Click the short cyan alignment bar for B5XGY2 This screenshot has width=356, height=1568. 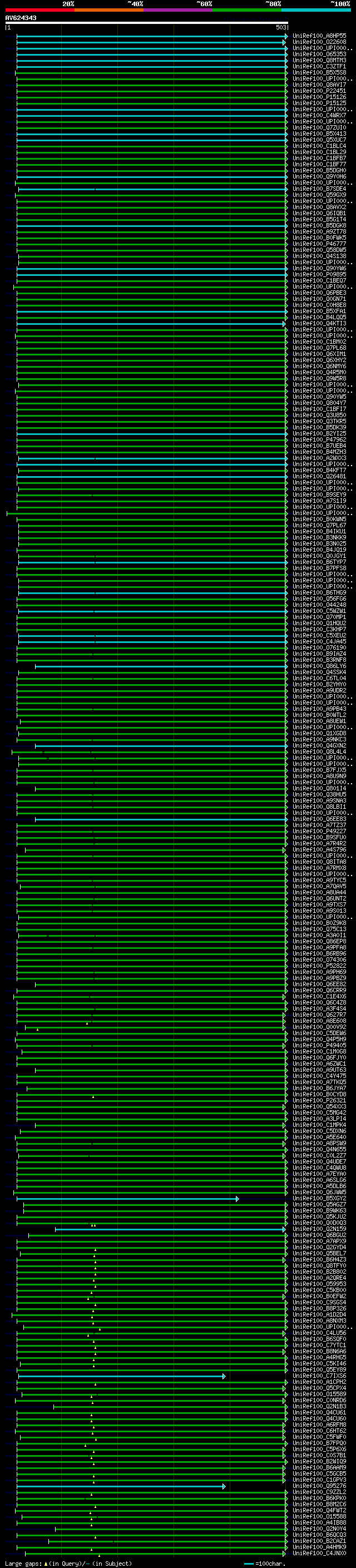click(128, 1199)
